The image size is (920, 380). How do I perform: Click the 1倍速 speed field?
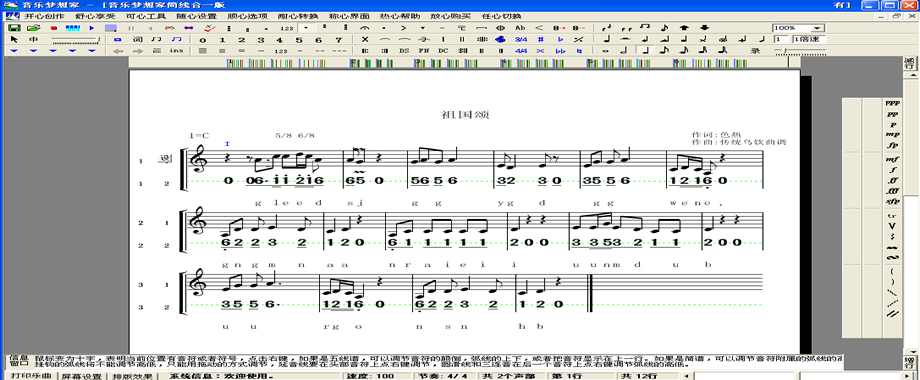coord(809,39)
